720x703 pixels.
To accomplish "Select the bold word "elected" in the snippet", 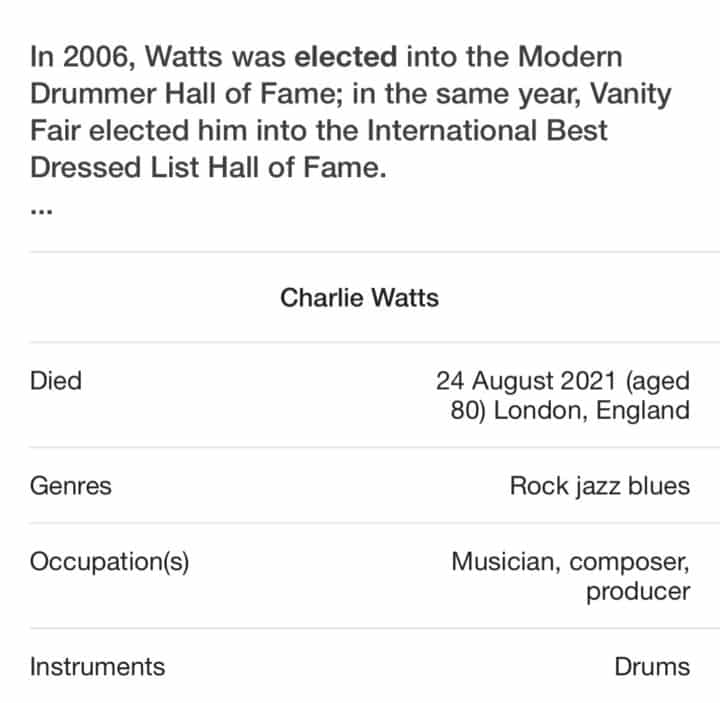I will [x=346, y=56].
